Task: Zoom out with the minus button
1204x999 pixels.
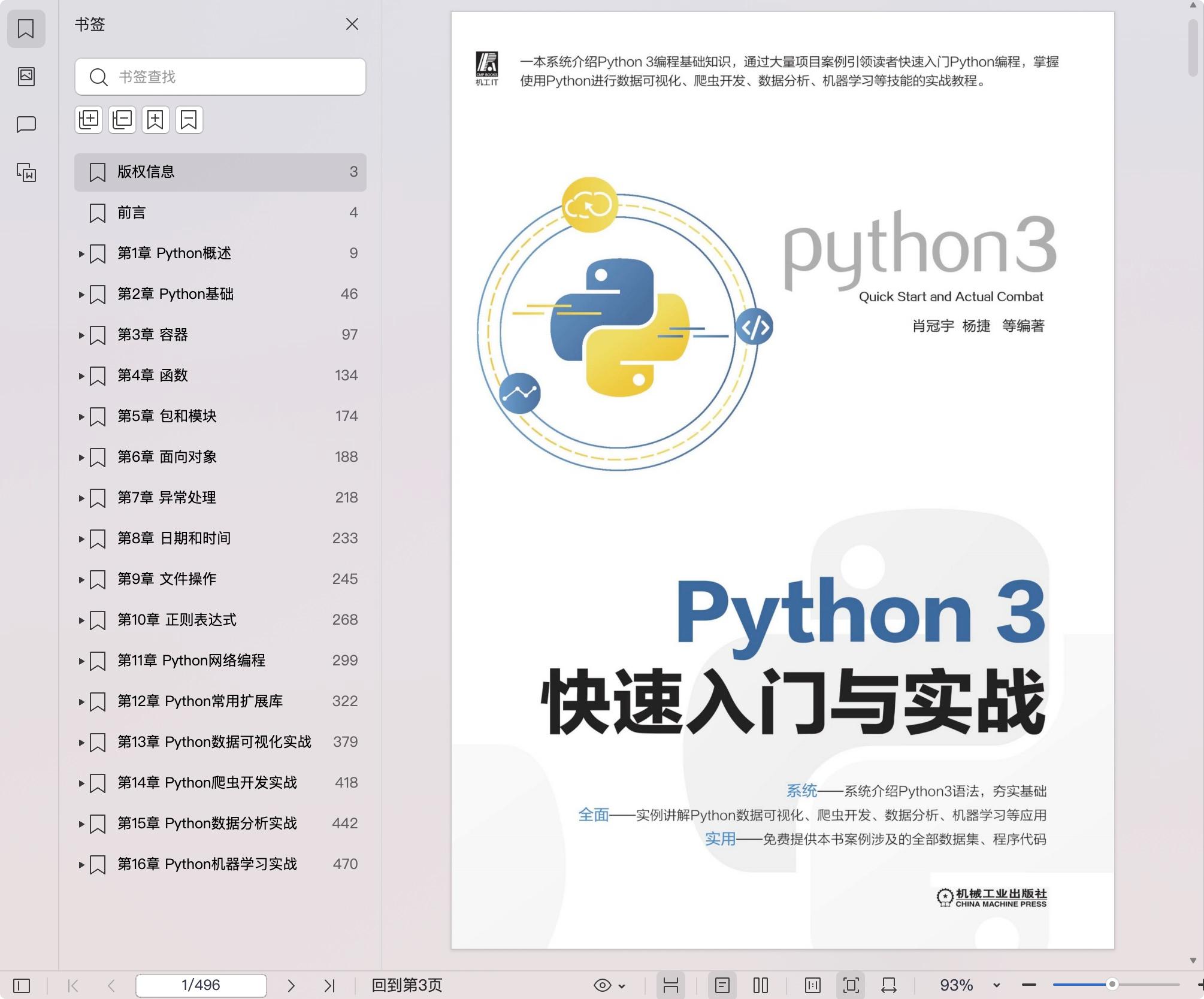Action: pyautogui.click(x=1029, y=985)
